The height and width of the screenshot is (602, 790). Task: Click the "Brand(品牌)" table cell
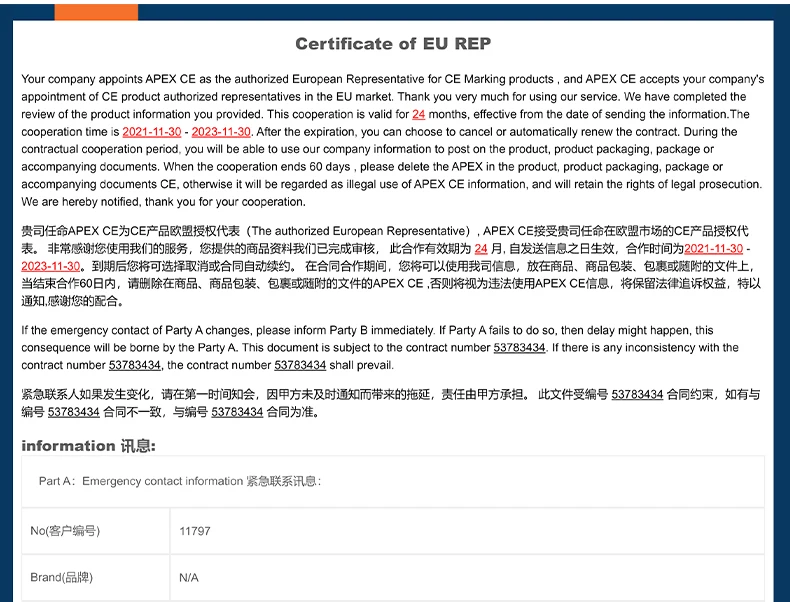coord(96,577)
